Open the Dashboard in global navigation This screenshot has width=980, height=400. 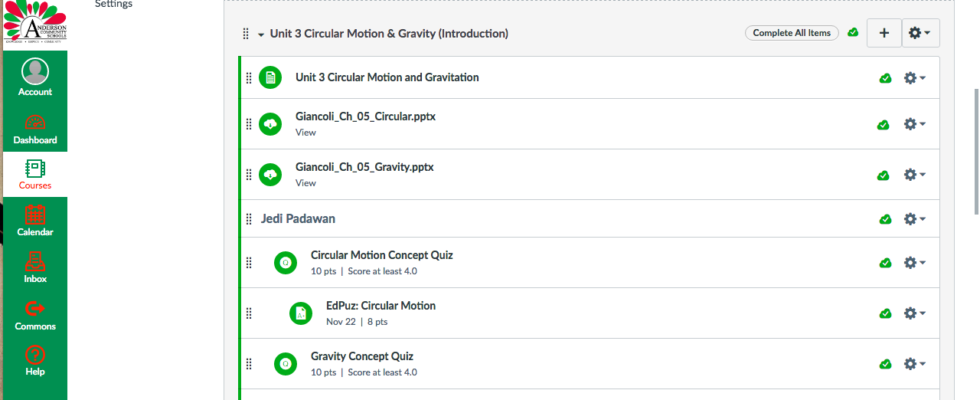(35, 128)
